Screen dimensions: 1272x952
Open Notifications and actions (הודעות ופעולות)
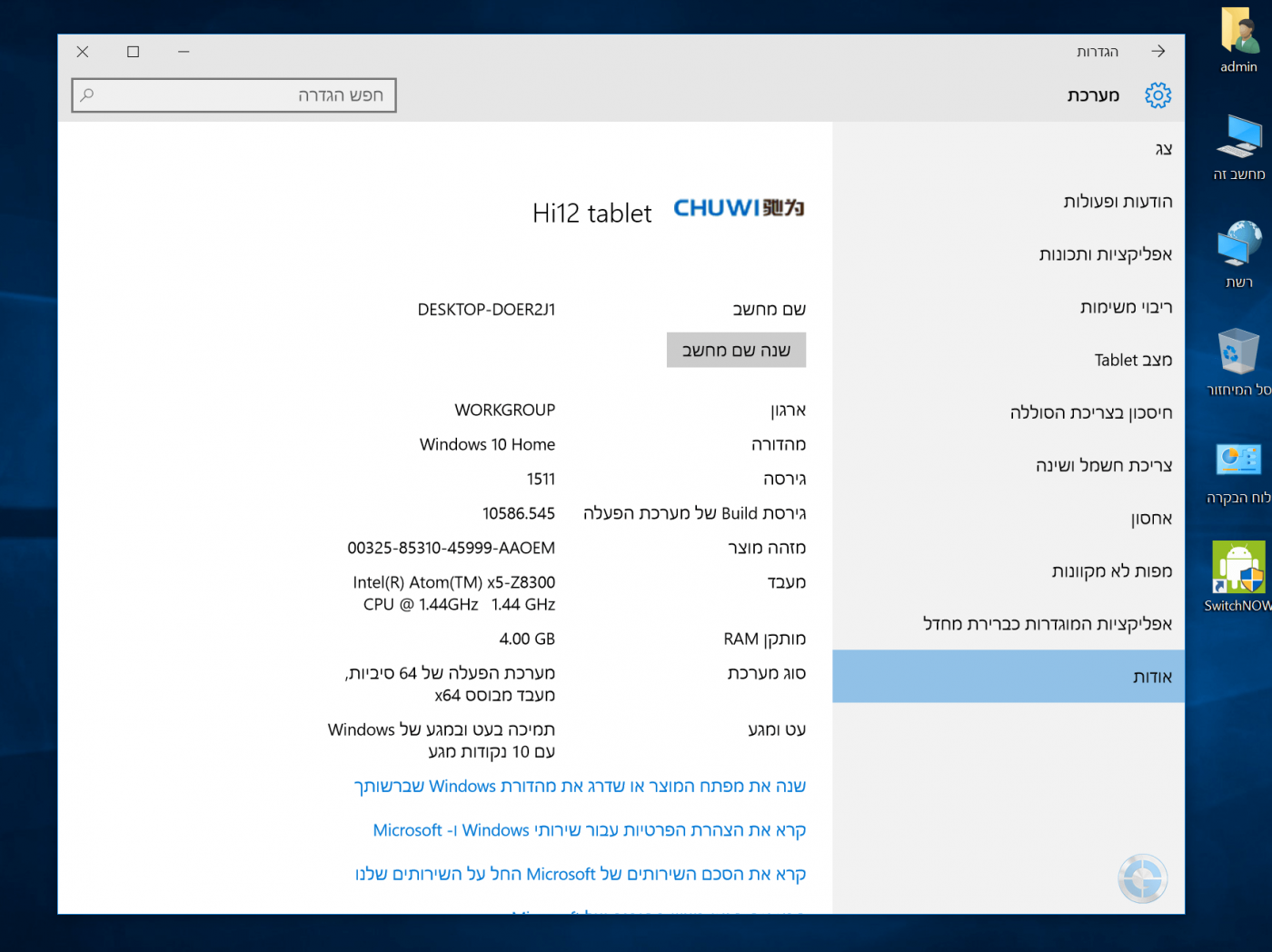(1118, 202)
